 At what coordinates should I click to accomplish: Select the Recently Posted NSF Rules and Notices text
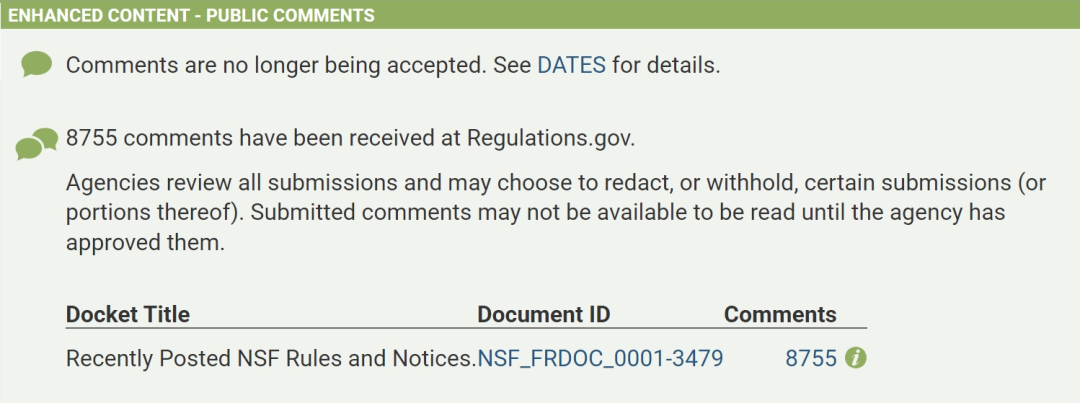point(271,358)
